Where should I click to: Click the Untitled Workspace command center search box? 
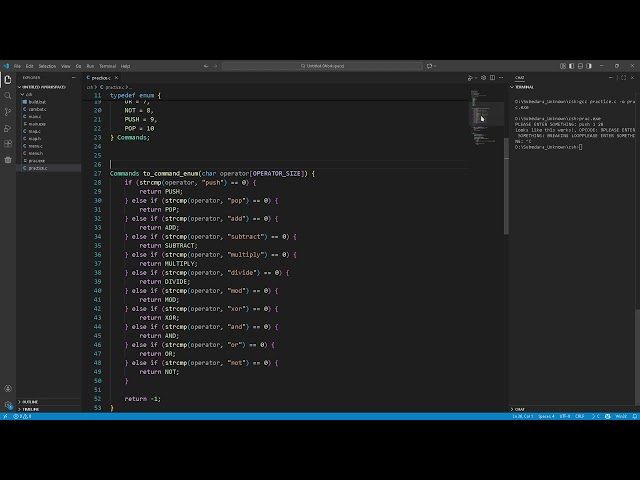(322, 66)
